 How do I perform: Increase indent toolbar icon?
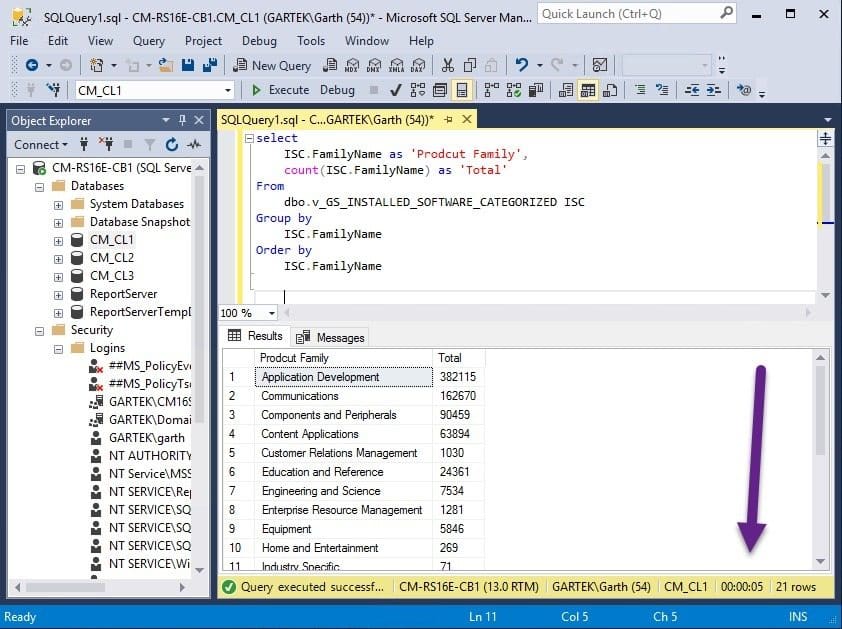tap(714, 90)
